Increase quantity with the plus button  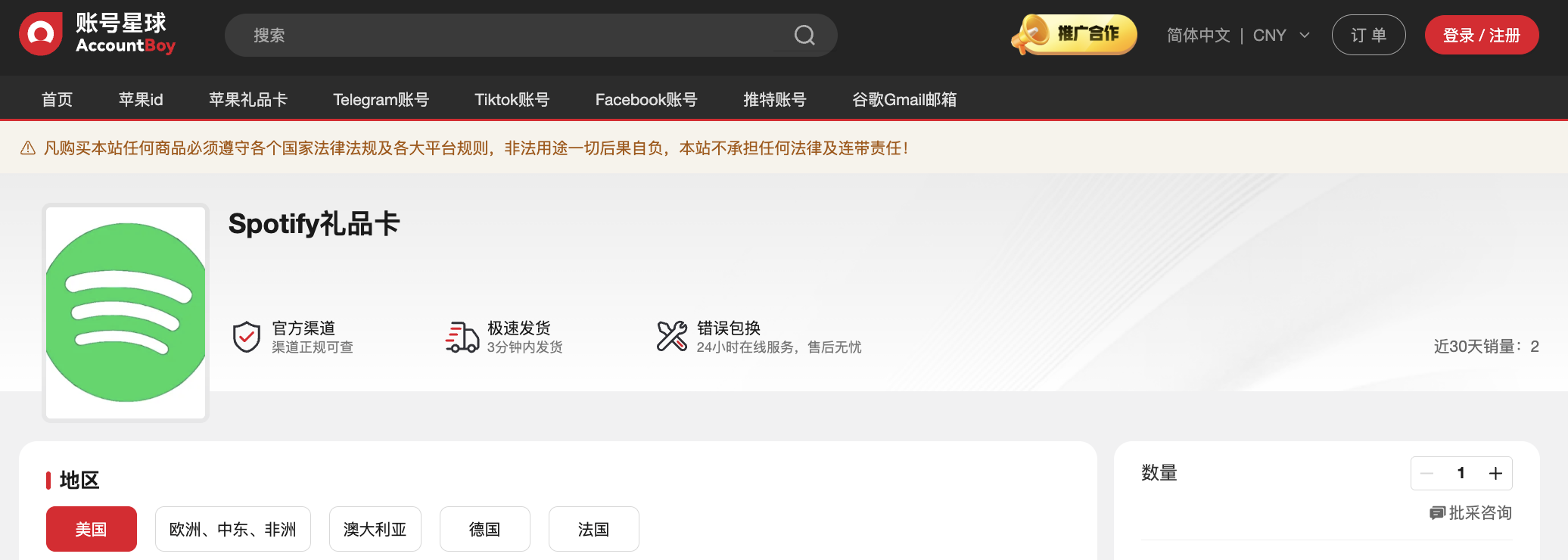click(x=1495, y=474)
